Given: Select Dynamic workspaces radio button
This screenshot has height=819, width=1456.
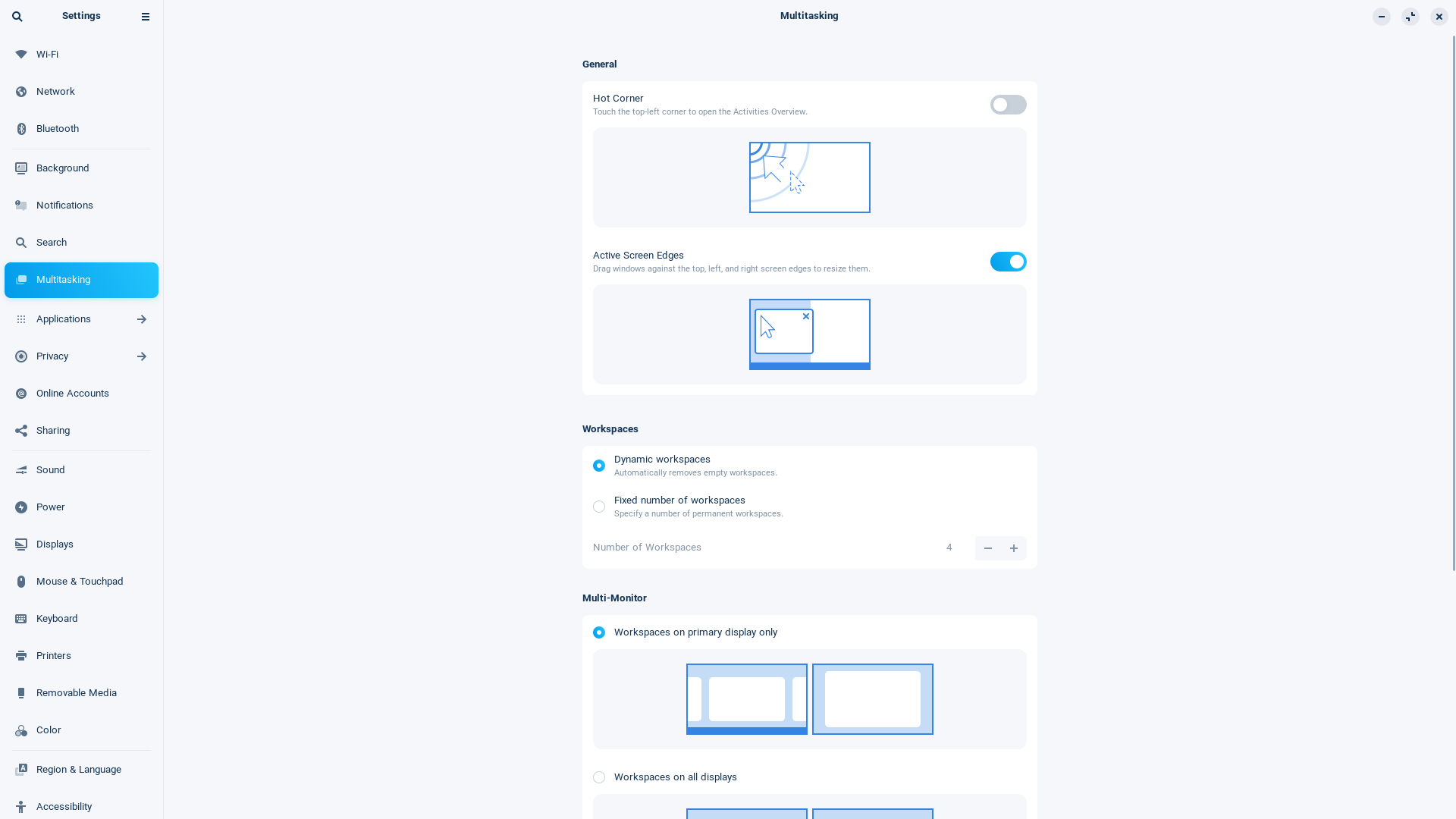Looking at the screenshot, I should pyautogui.click(x=599, y=465).
